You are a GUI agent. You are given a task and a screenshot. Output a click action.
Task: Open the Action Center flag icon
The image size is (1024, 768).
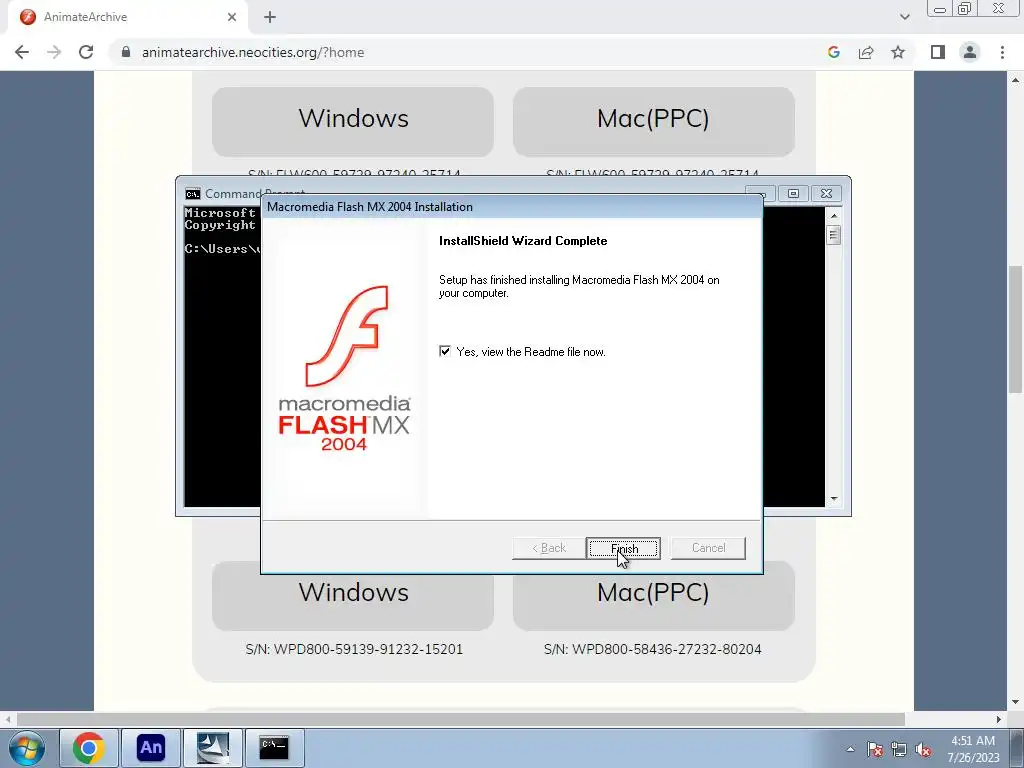click(874, 749)
